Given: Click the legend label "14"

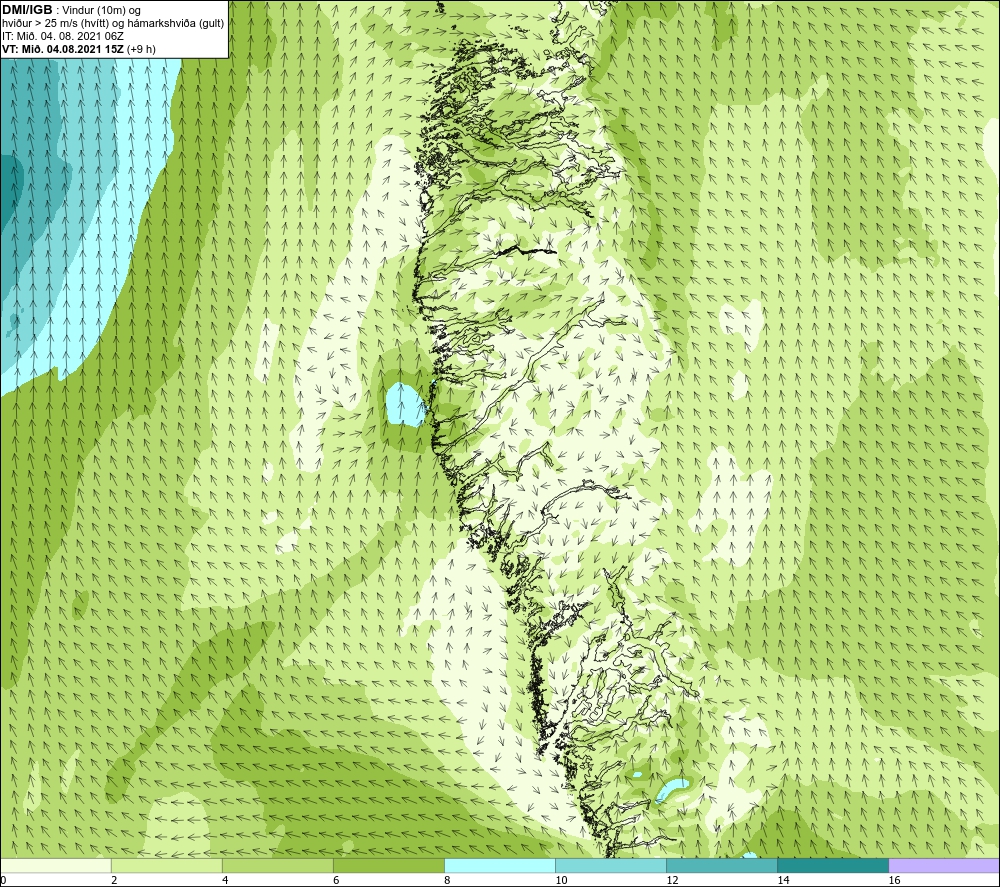Looking at the screenshot, I should pos(783,881).
